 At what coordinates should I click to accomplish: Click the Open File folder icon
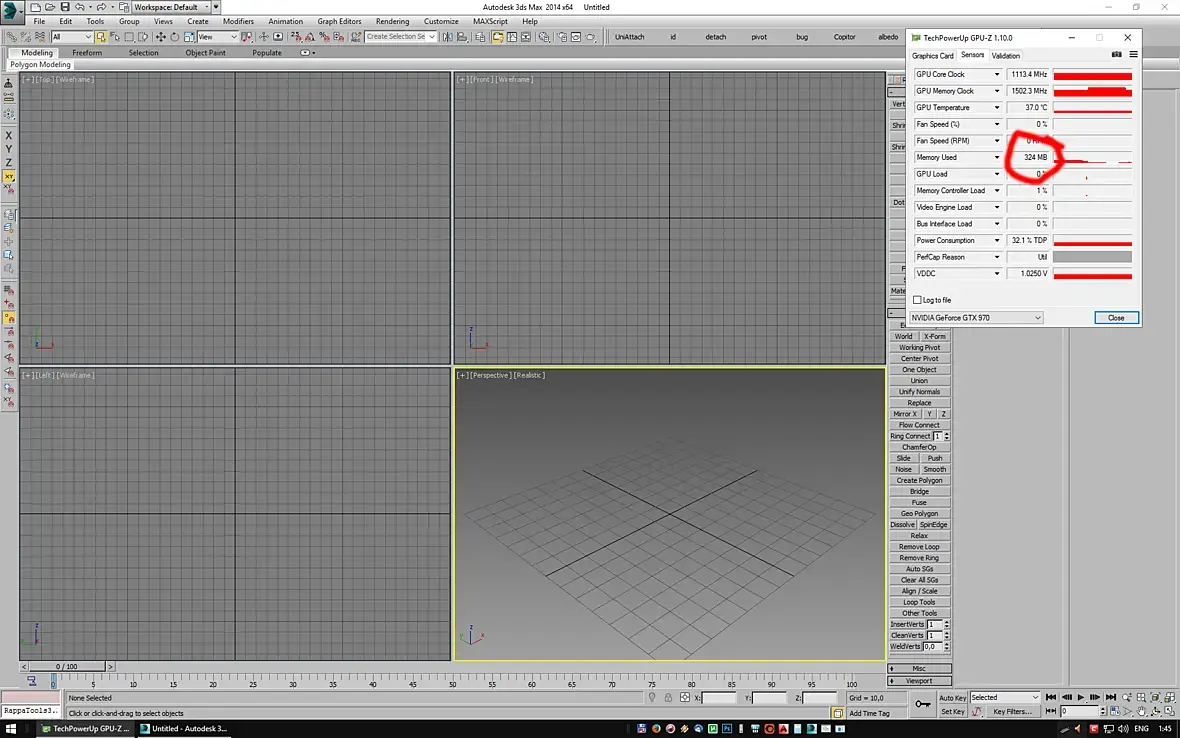coord(50,7)
